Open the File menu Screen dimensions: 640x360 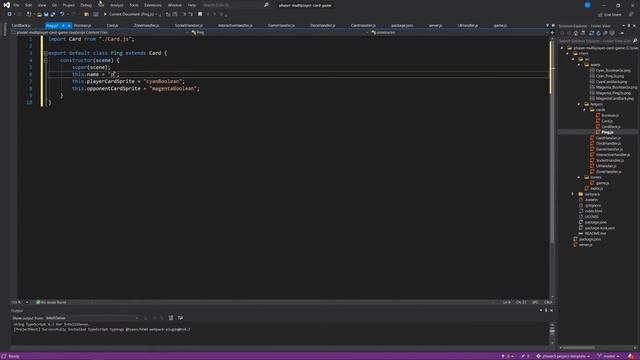click(16, 5)
